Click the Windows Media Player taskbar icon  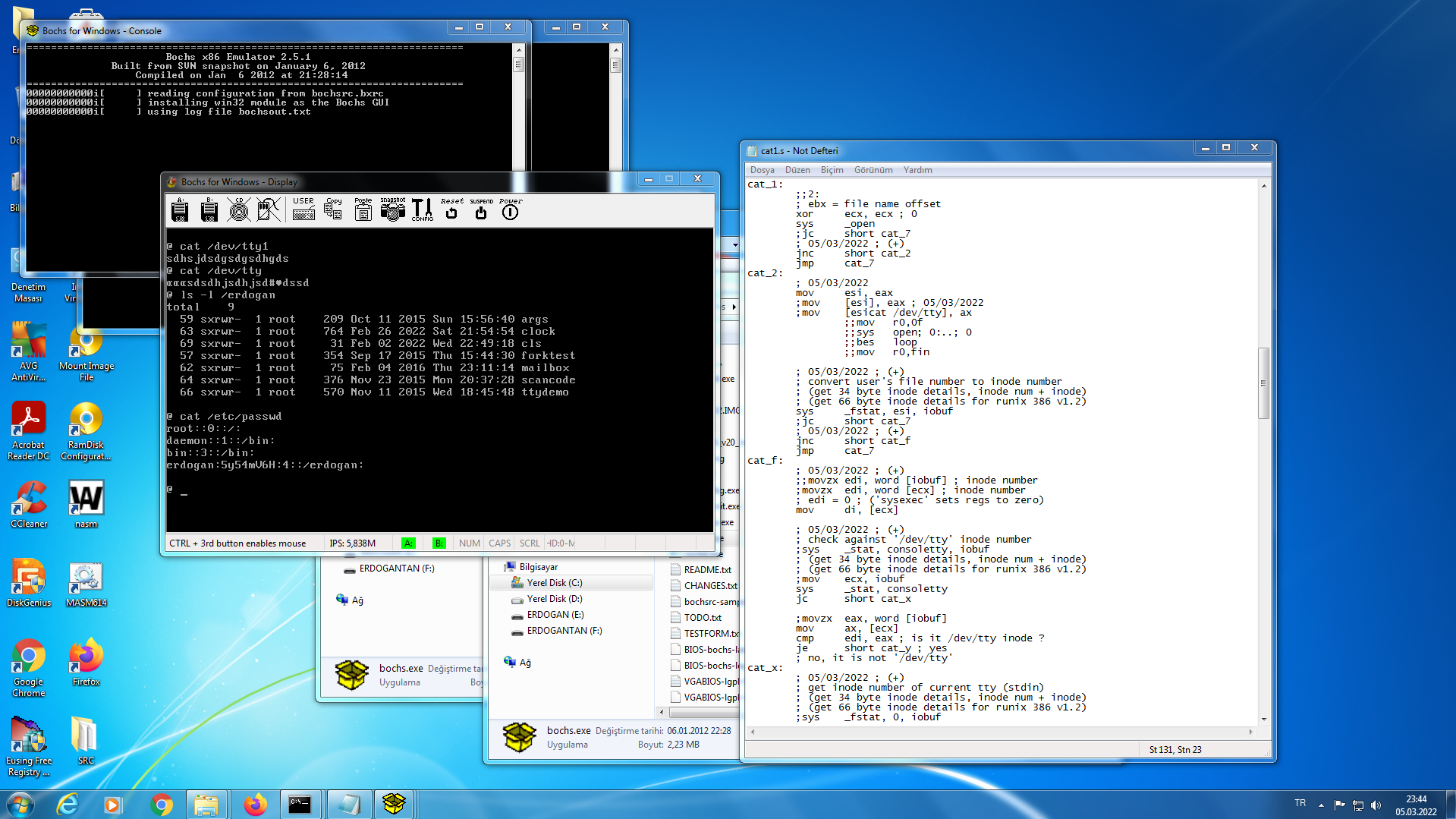(112, 804)
